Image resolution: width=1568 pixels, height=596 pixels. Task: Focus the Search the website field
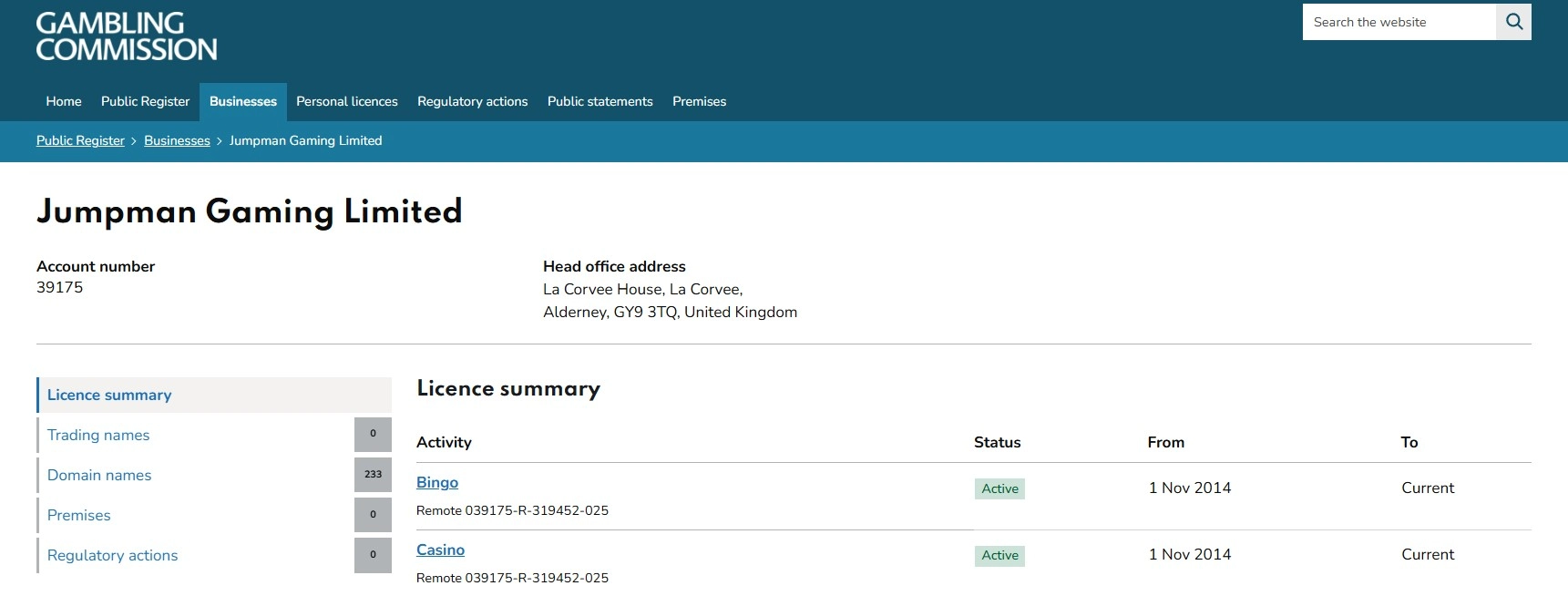(x=1399, y=22)
